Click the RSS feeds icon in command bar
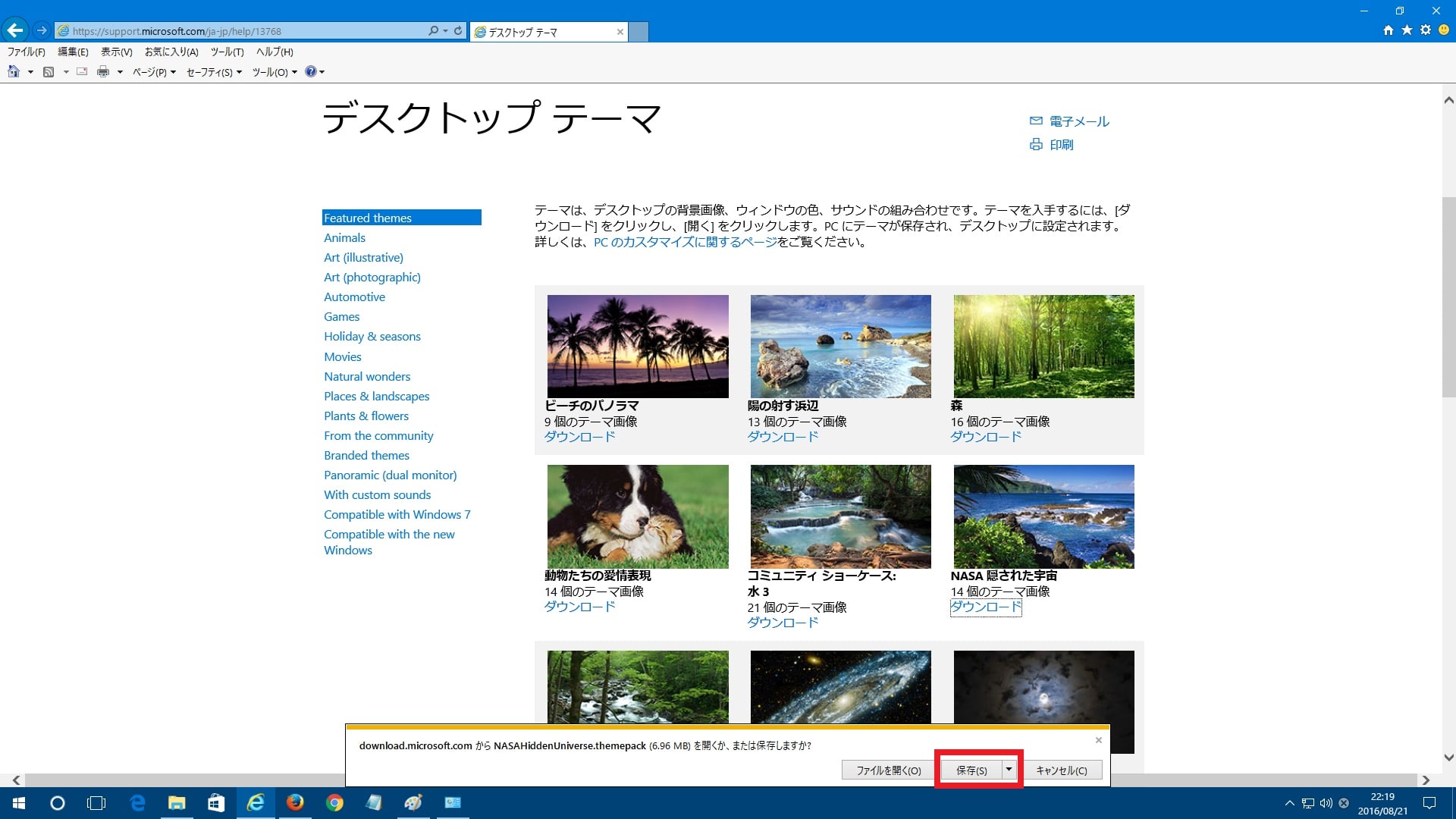Image resolution: width=1456 pixels, height=819 pixels. [49, 72]
